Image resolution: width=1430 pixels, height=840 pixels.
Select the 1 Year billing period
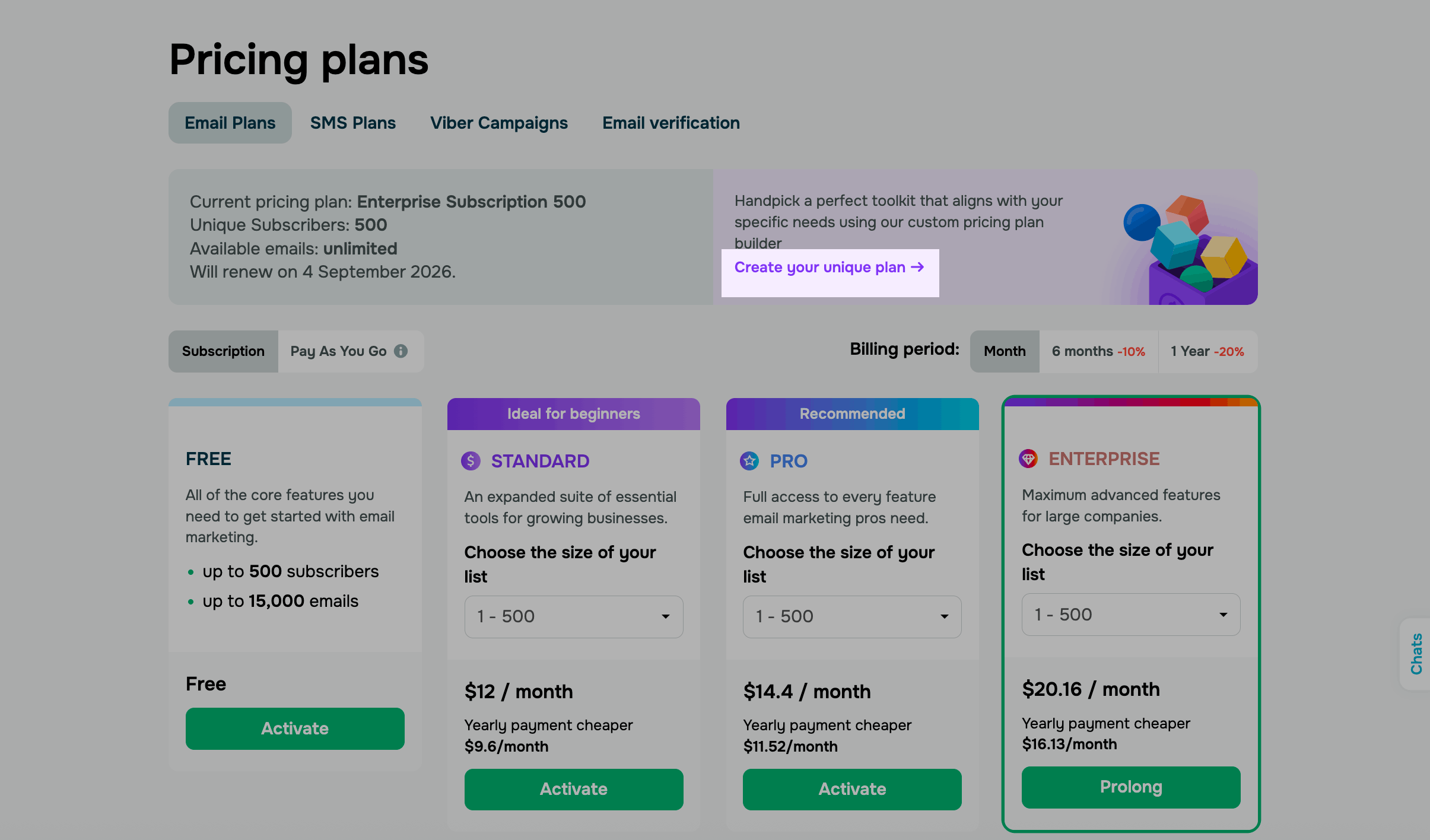point(1207,351)
